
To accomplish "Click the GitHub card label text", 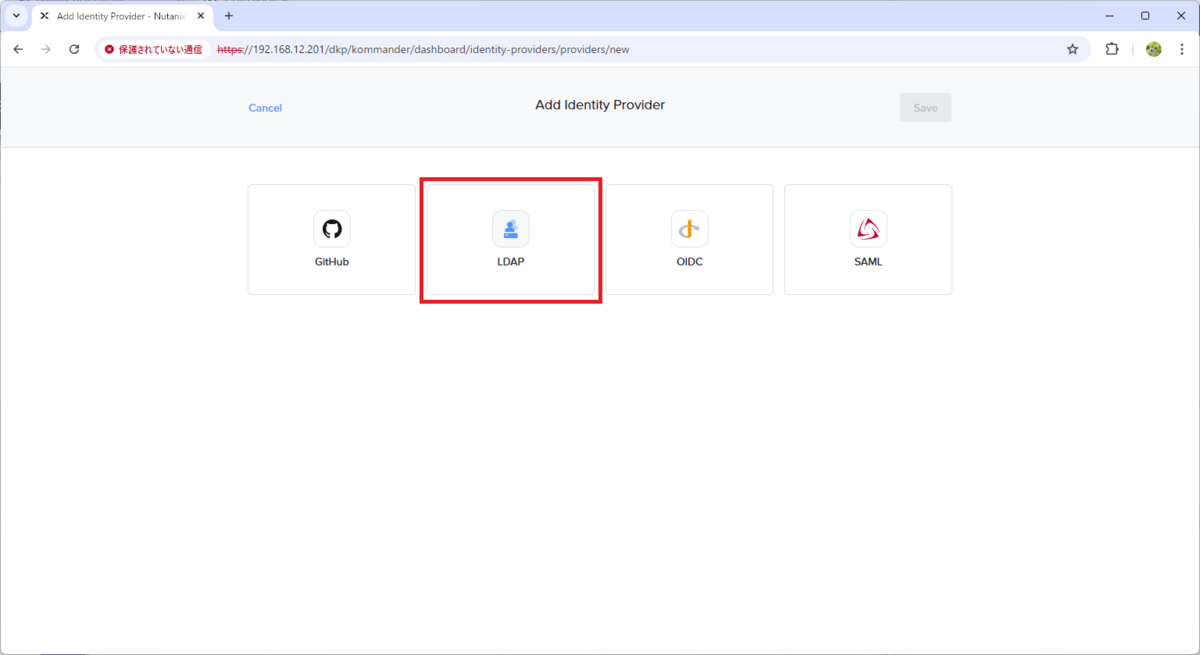I will tap(332, 262).
